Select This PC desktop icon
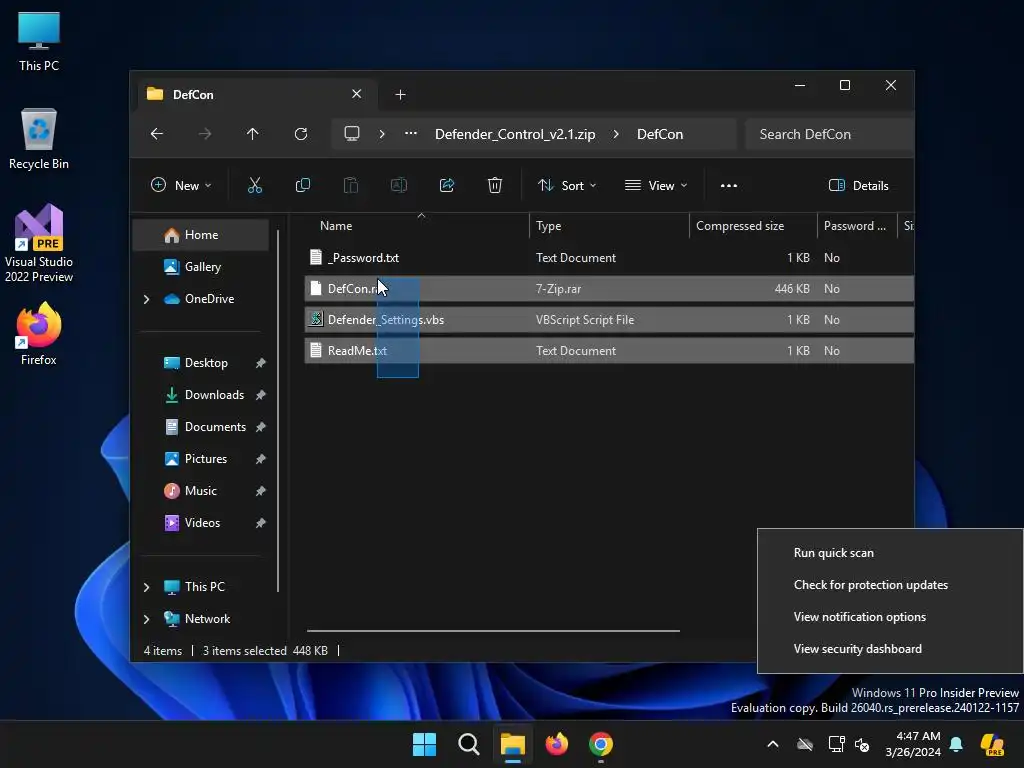Viewport: 1024px width, 768px height. point(39,41)
